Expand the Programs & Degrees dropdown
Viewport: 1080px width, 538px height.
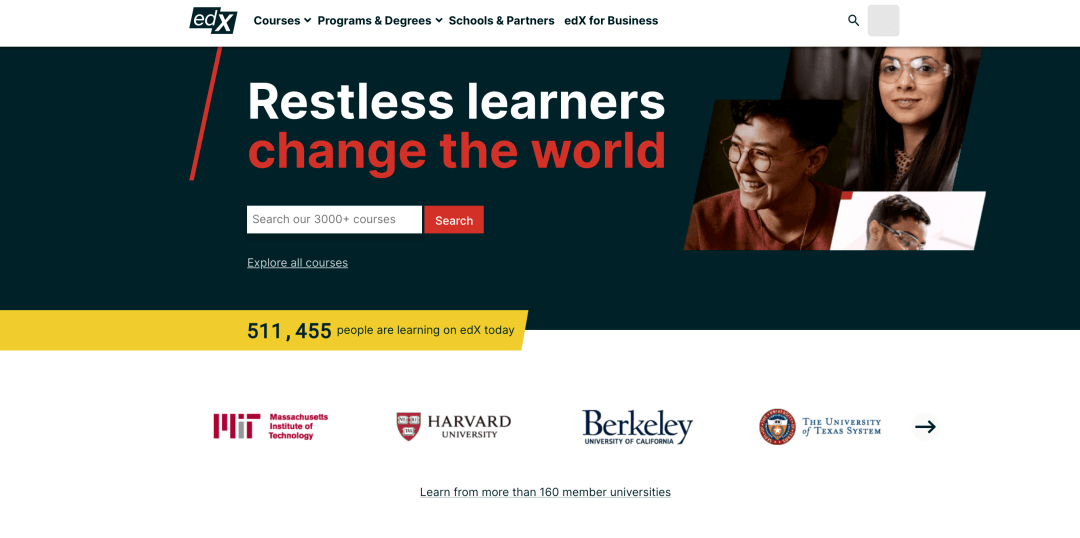(379, 20)
